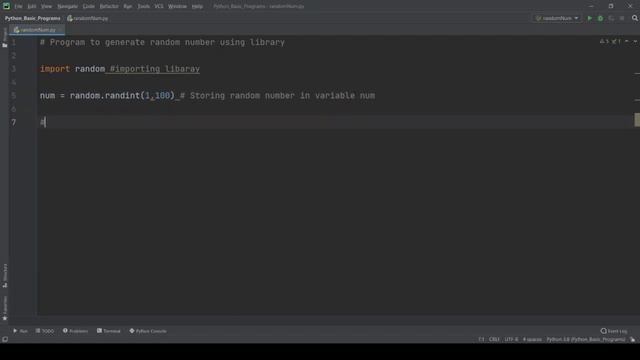
Task: Open the Structure tool window sidebar button
Action: click(x=5, y=276)
